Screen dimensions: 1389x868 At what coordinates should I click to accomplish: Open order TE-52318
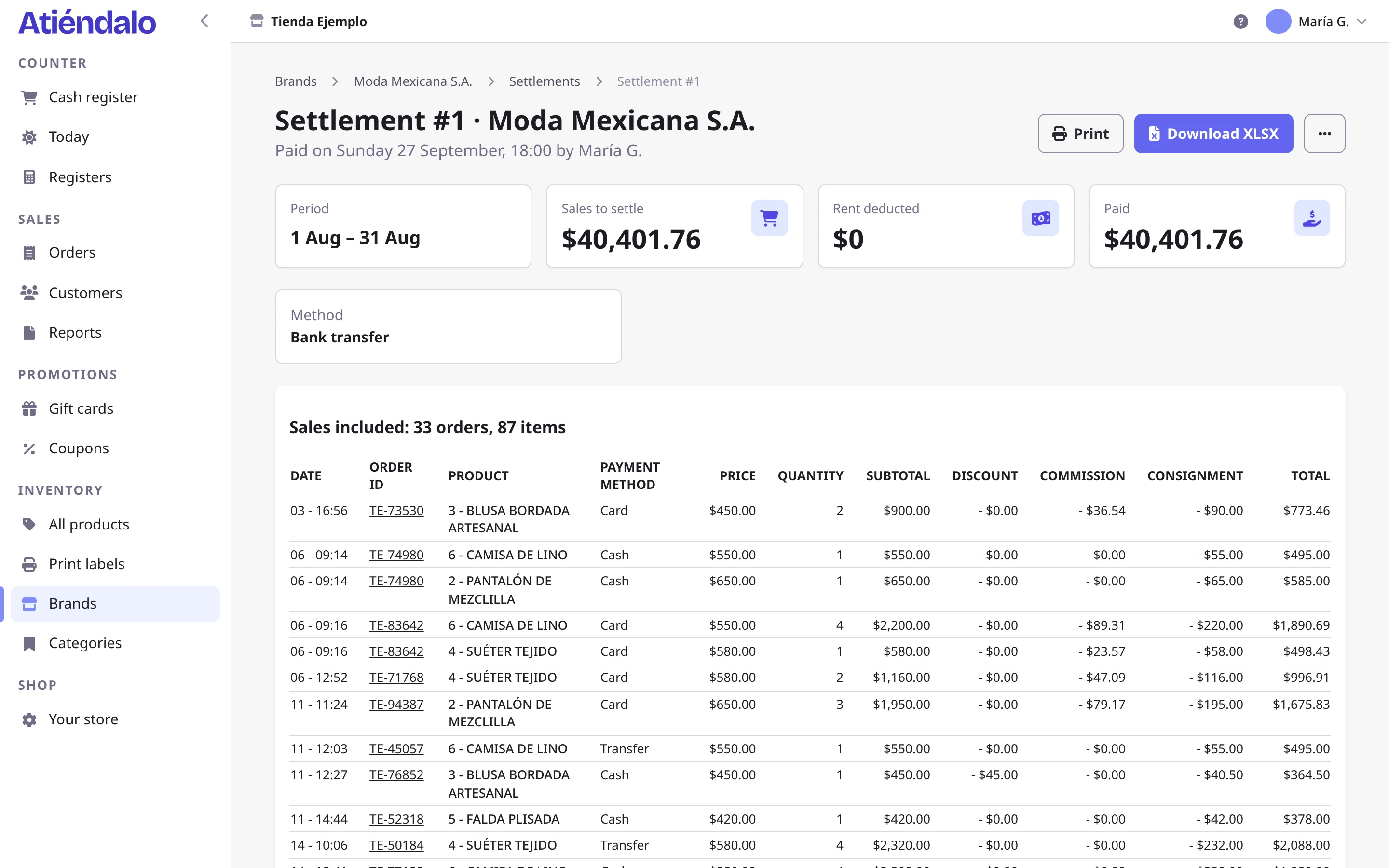[x=396, y=819]
